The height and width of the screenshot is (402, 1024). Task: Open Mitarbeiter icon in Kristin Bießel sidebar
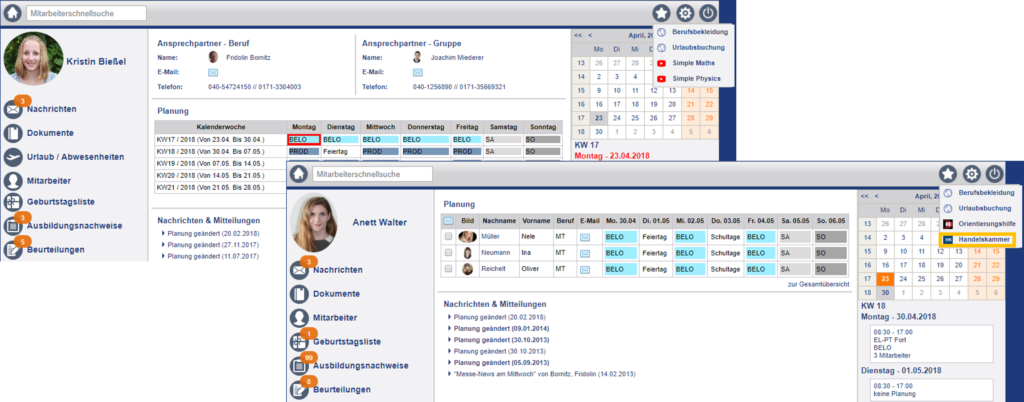13,180
